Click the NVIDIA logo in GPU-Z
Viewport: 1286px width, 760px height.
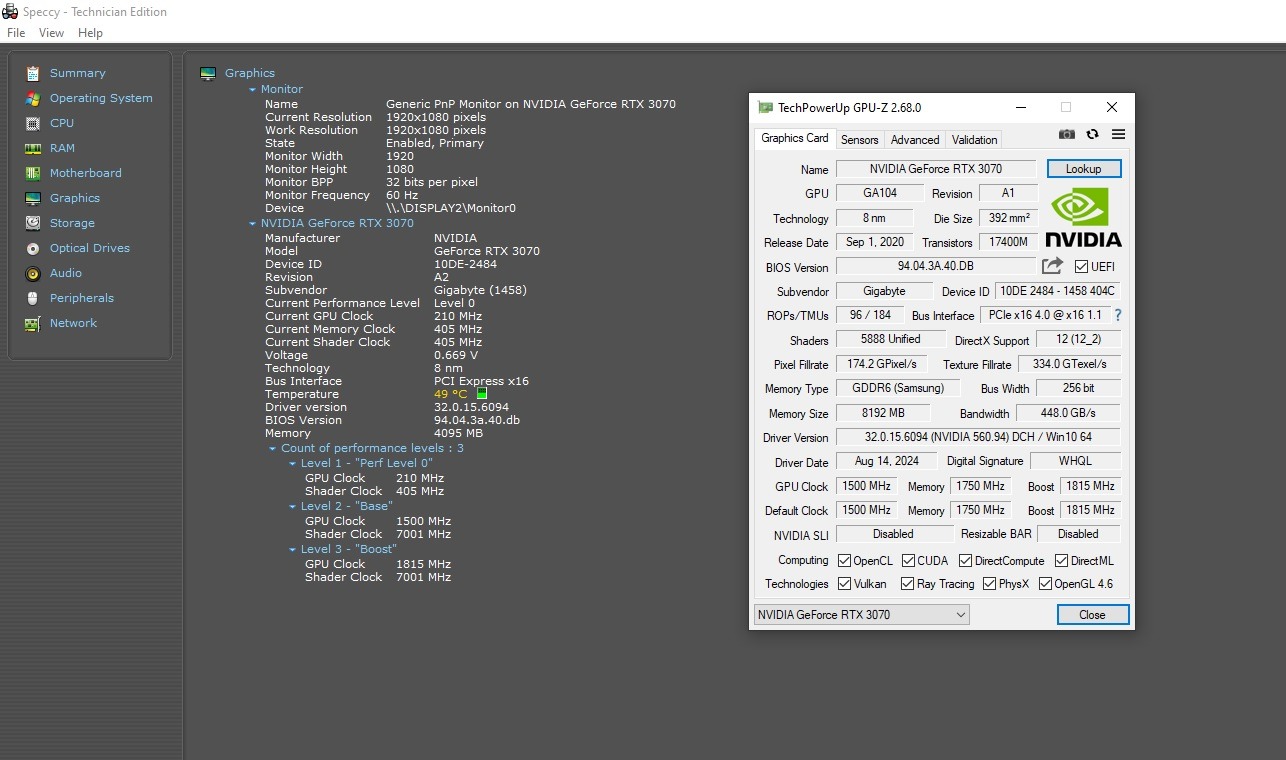click(x=1083, y=217)
